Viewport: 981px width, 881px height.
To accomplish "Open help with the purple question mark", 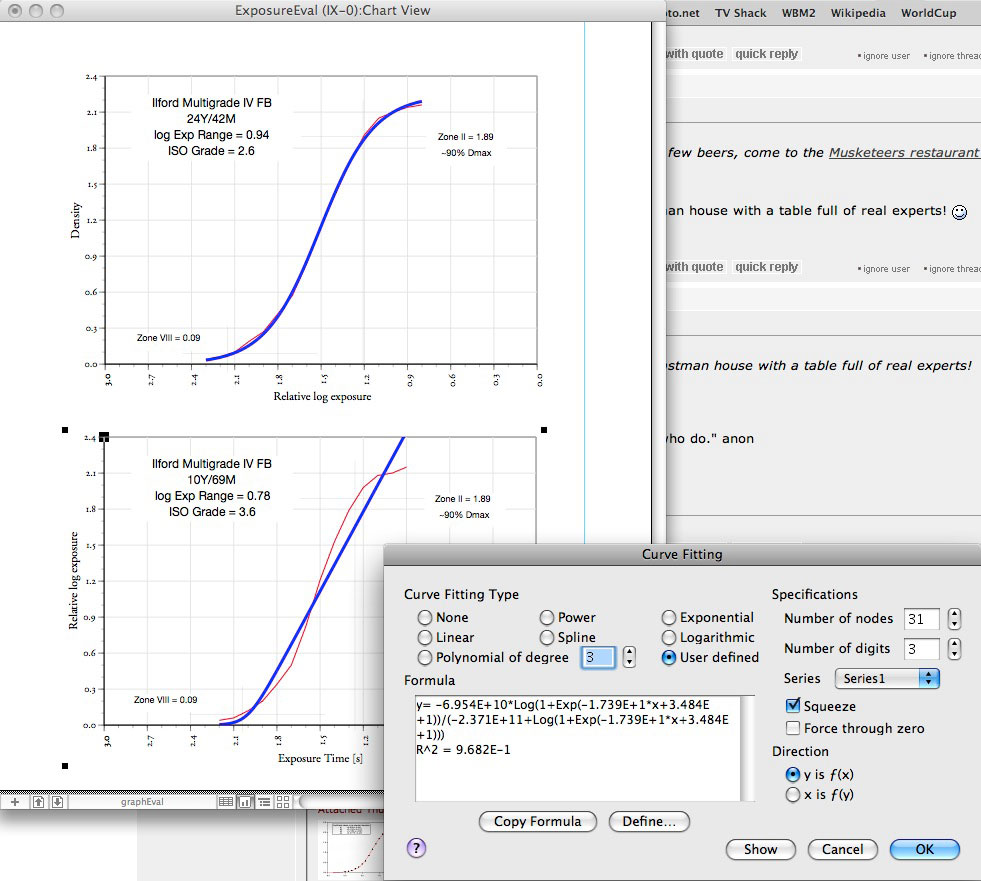I will click(x=416, y=848).
